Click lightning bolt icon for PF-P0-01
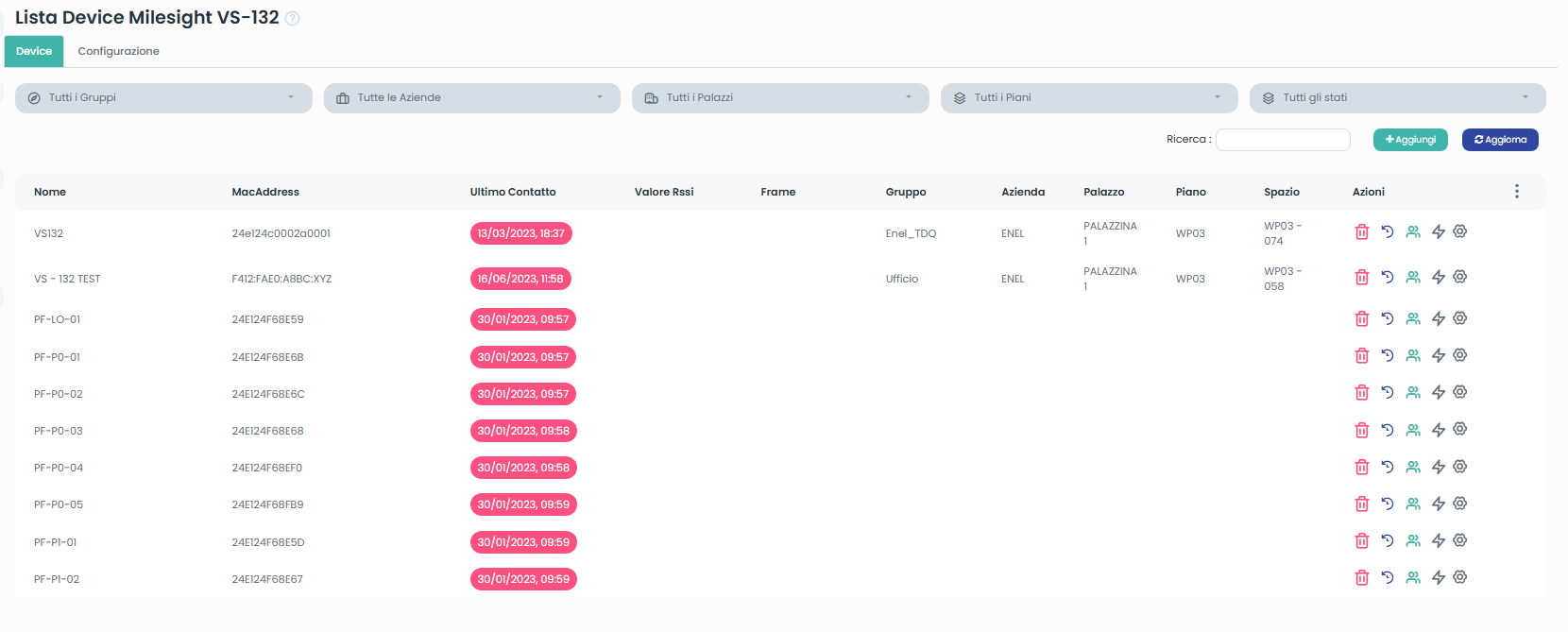The width and height of the screenshot is (1568, 632). [1438, 356]
